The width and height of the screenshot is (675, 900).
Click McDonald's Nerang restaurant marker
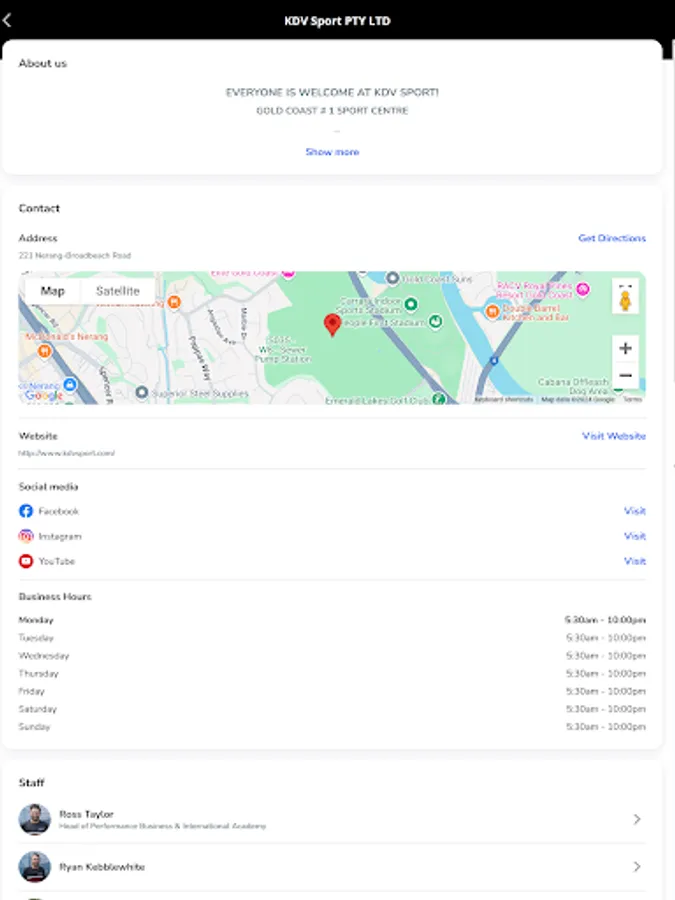click(x=44, y=350)
